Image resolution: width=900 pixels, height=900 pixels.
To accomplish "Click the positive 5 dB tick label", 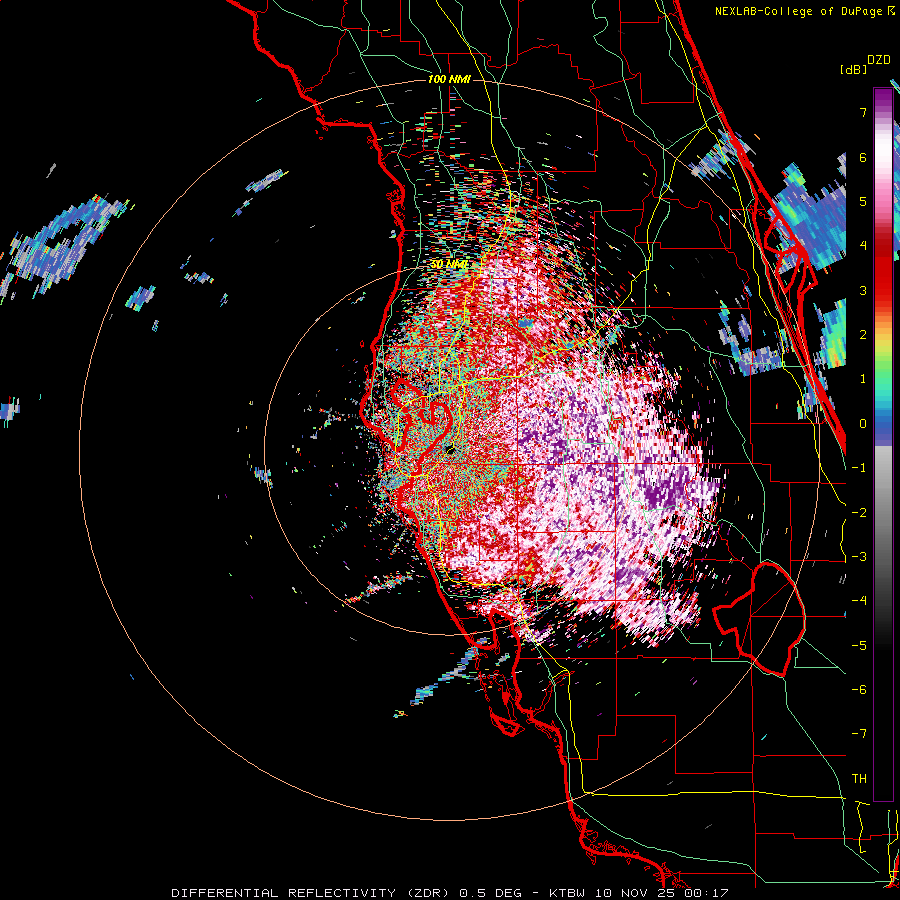I will [863, 201].
